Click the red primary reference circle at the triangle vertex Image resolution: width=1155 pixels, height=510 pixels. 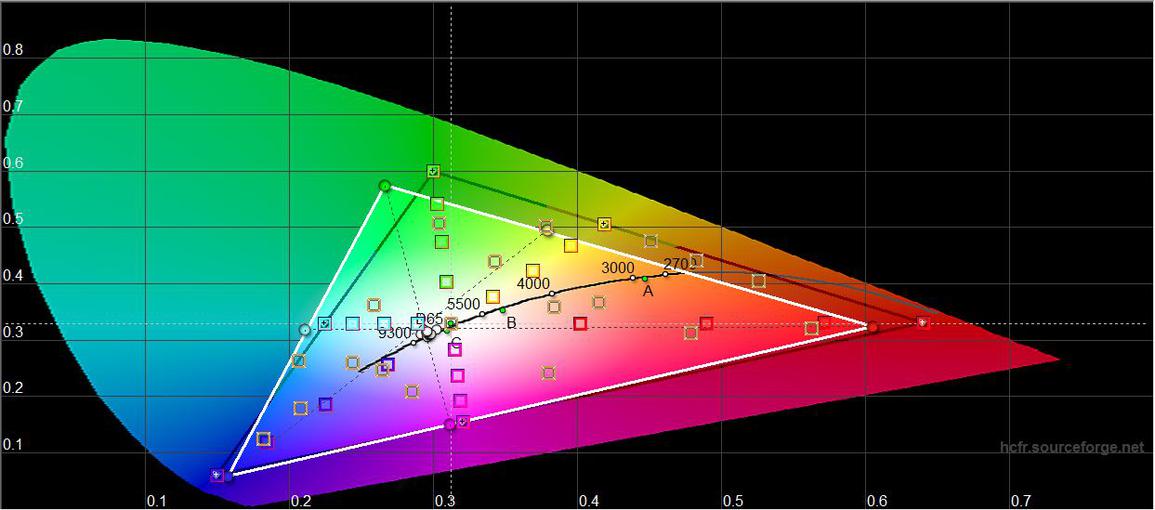pyautogui.click(x=872, y=327)
